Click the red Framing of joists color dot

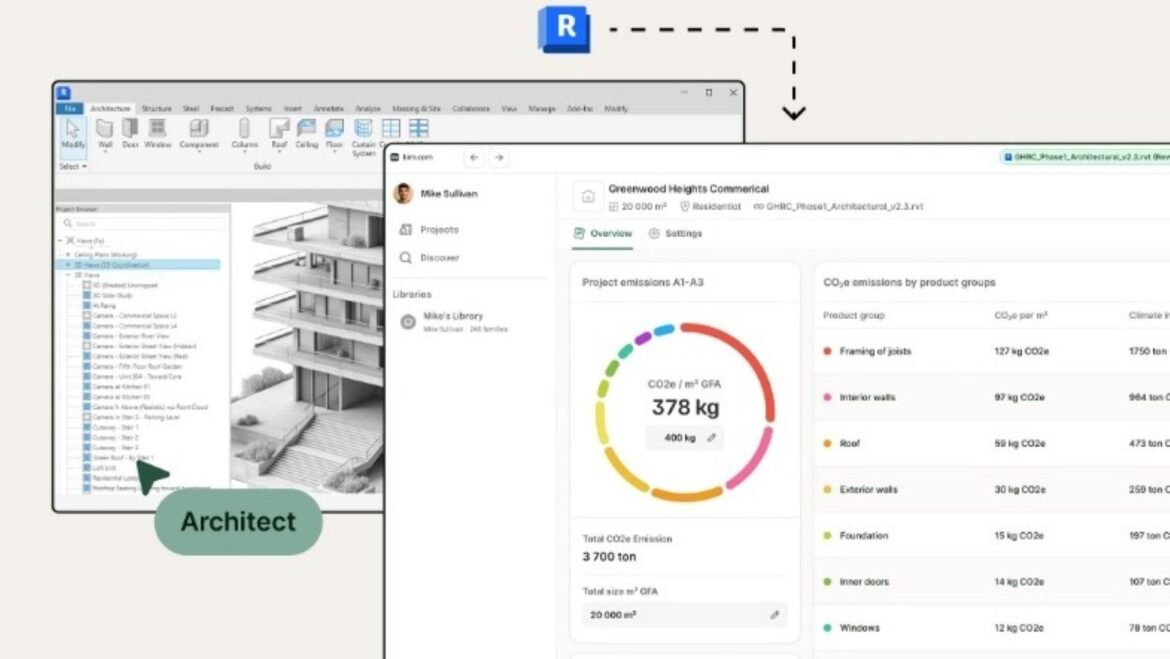(x=825, y=351)
